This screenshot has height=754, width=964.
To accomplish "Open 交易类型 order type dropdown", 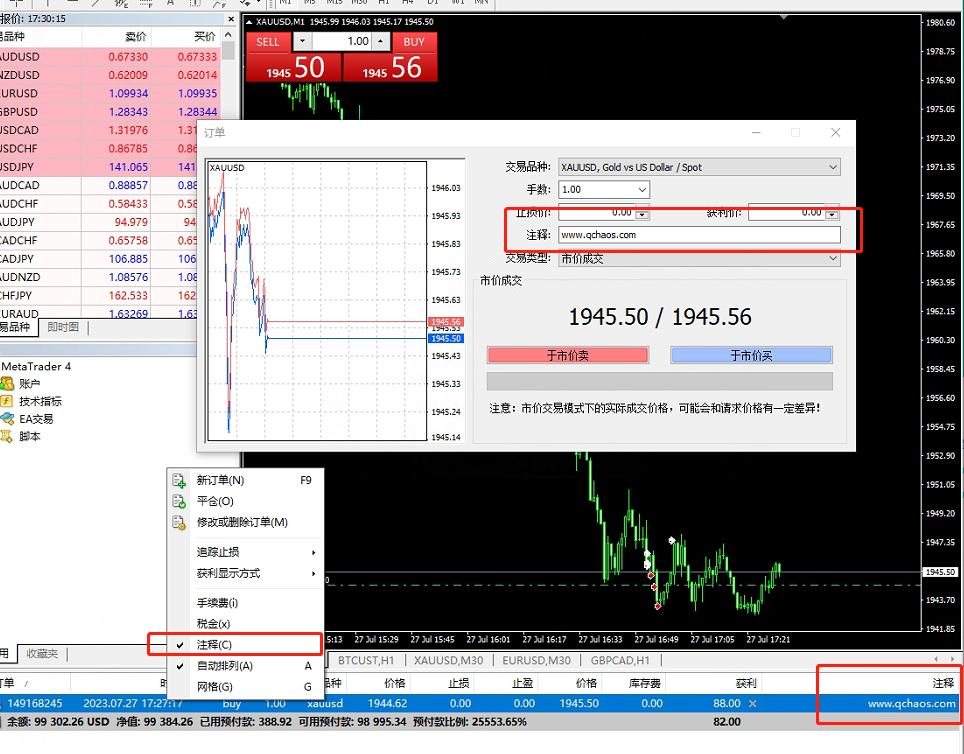I will (832, 259).
